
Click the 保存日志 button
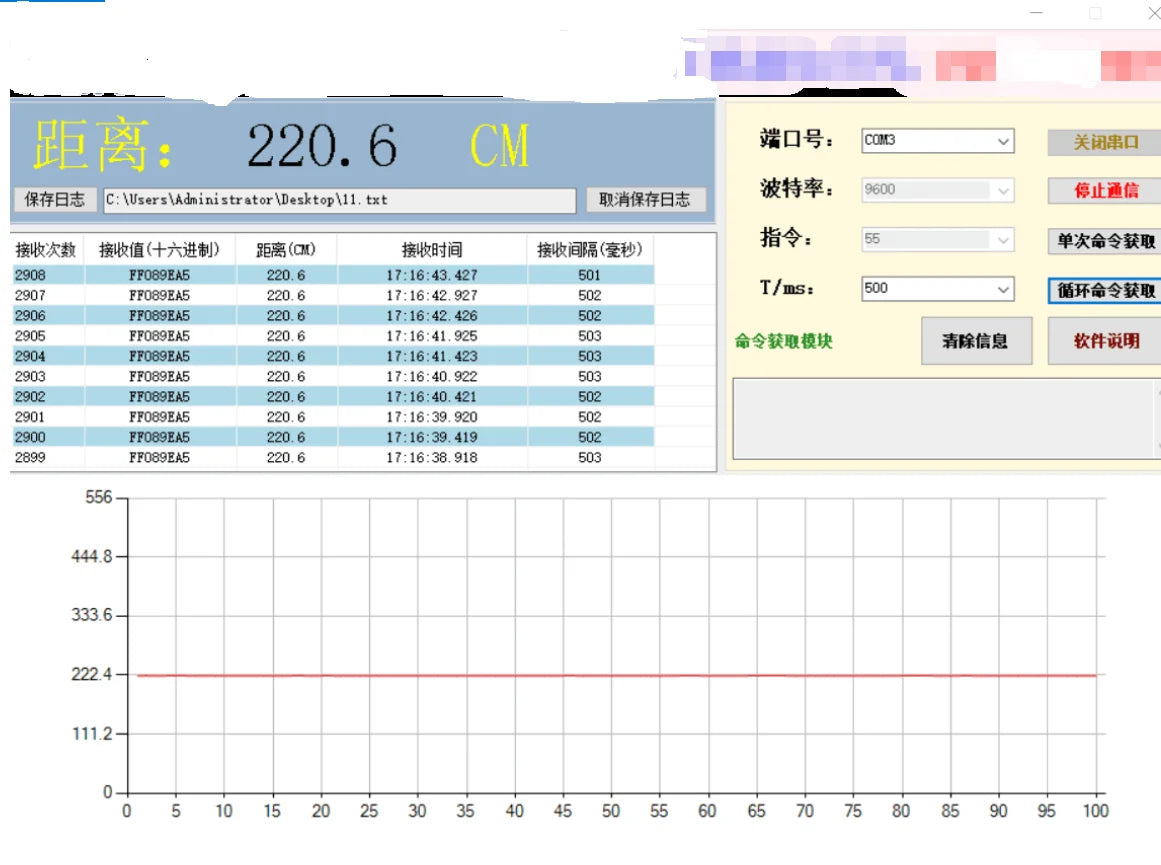(x=54, y=200)
